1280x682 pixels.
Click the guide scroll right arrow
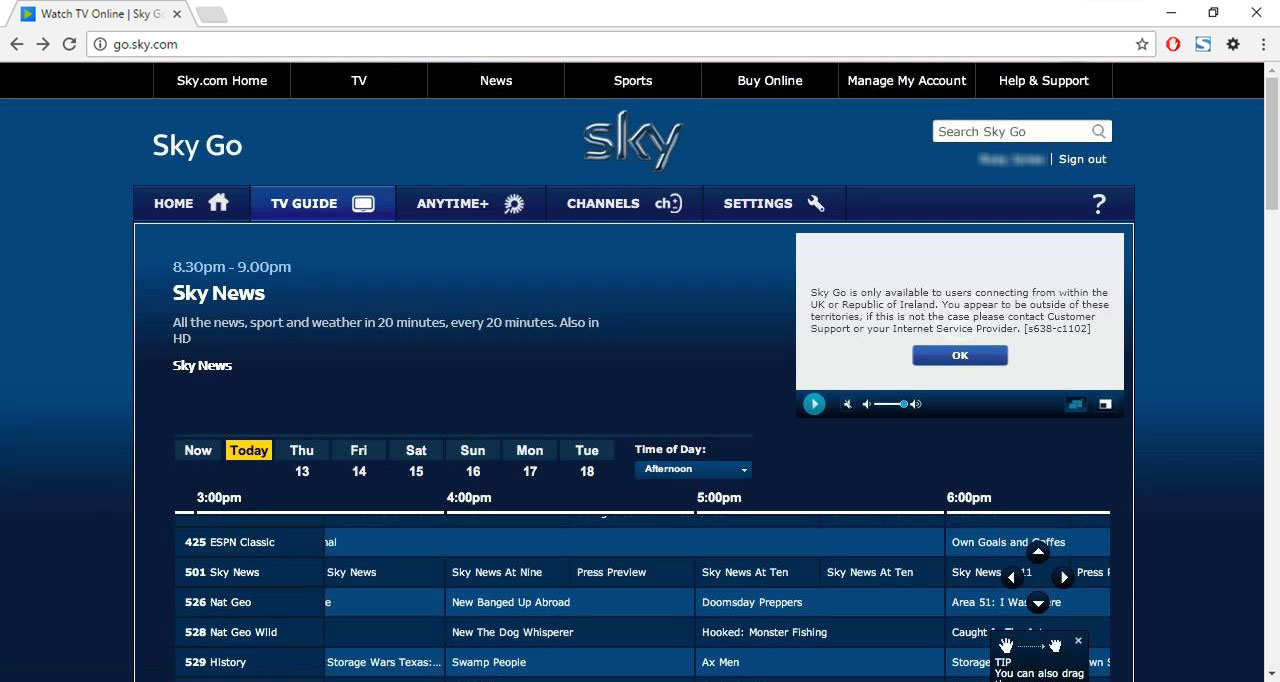pos(1063,577)
